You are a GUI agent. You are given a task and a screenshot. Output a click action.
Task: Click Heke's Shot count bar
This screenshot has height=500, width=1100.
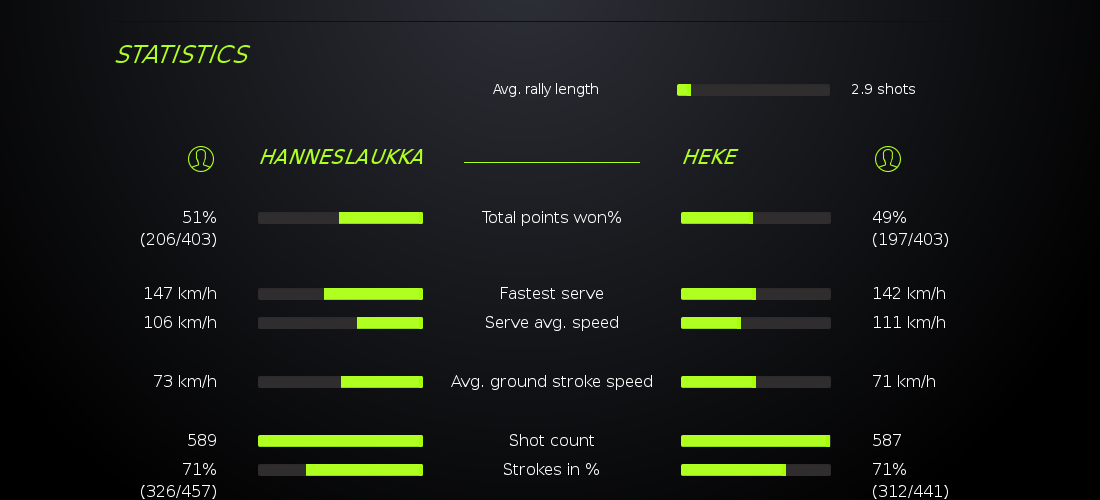(x=755, y=441)
